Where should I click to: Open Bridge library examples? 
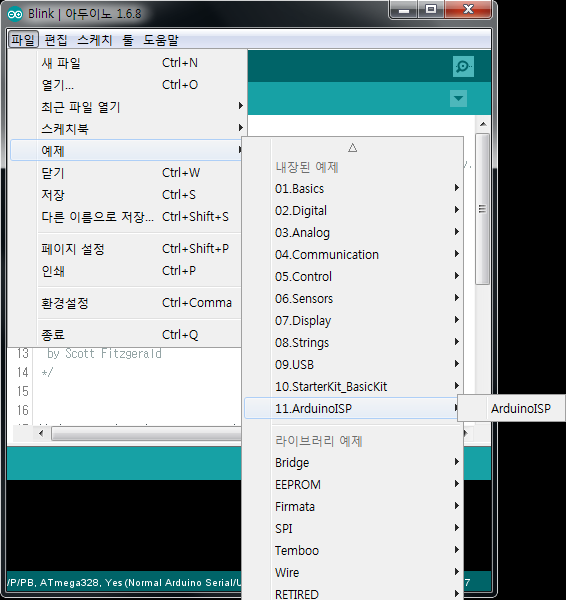click(354, 462)
